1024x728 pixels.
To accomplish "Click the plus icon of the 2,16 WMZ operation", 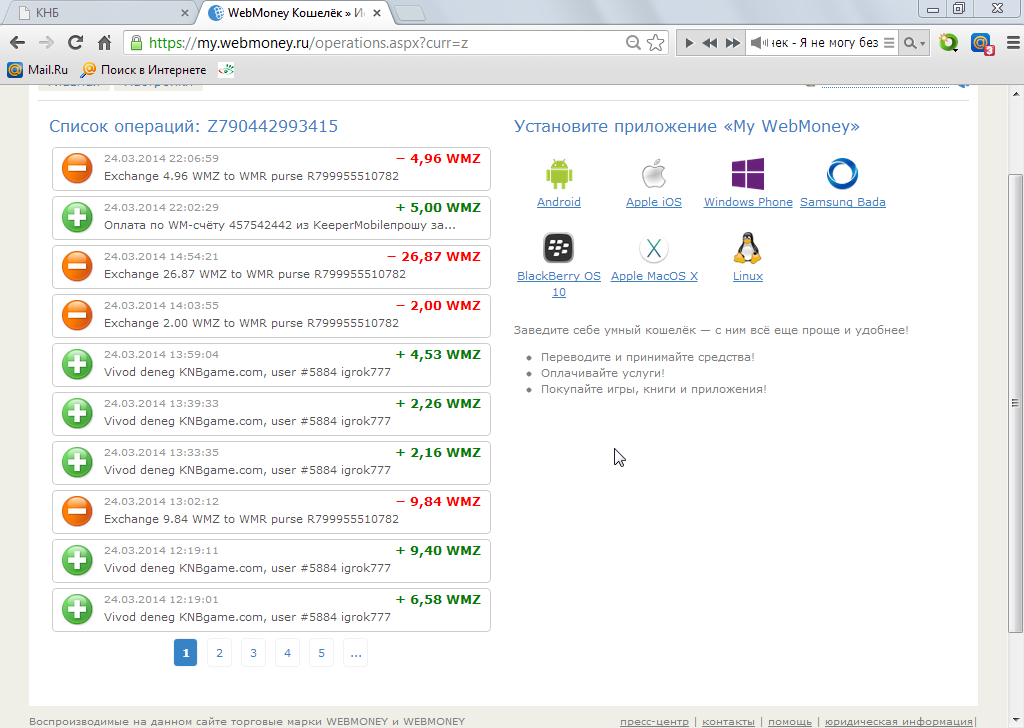I will (x=77, y=462).
